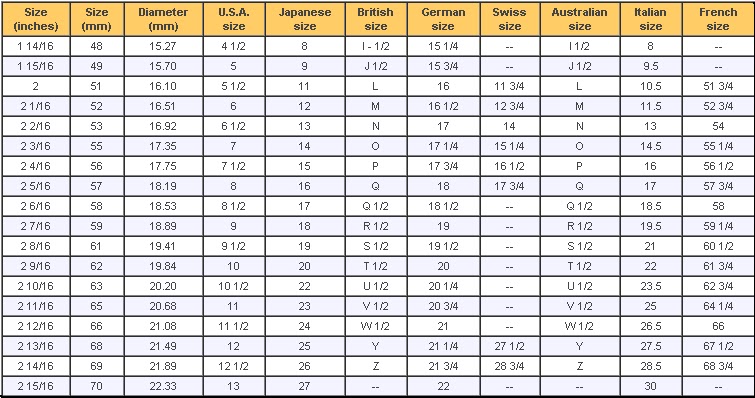This screenshot has width=755, height=398.
Task: Click the British size cell 'Q 1/2'
Action: [x=376, y=206]
